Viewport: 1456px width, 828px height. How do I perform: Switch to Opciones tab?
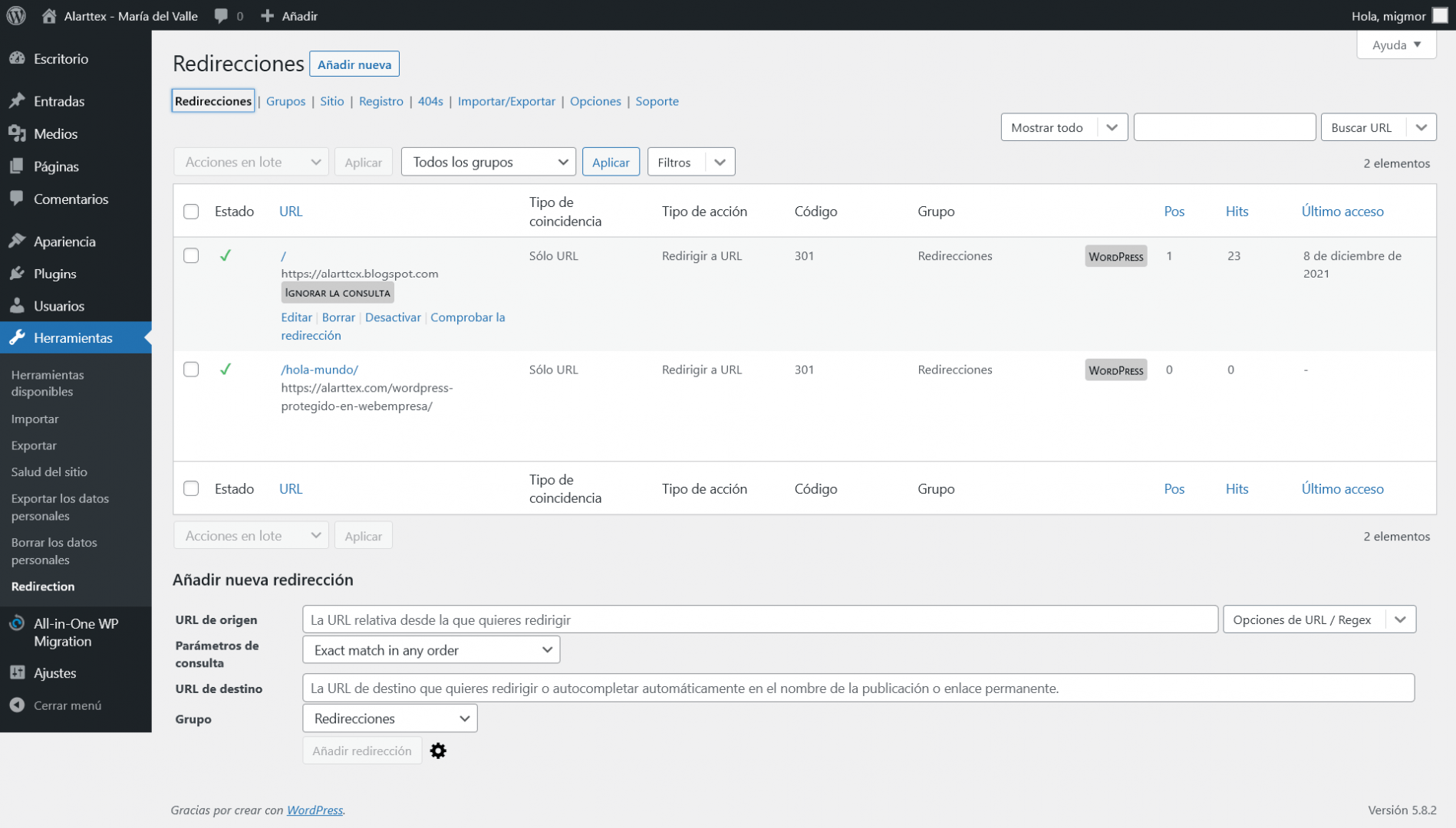point(595,101)
